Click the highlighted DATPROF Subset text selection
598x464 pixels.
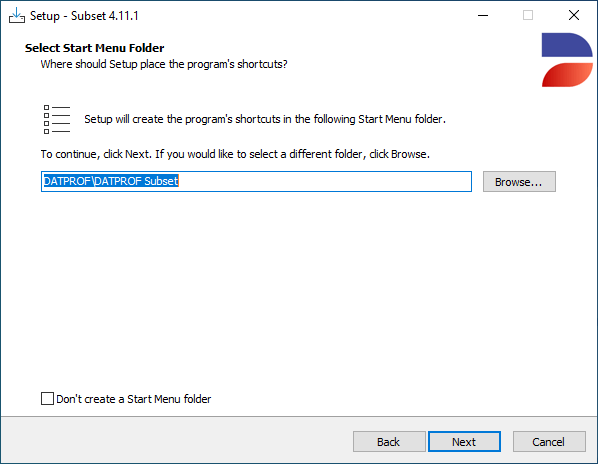111,181
